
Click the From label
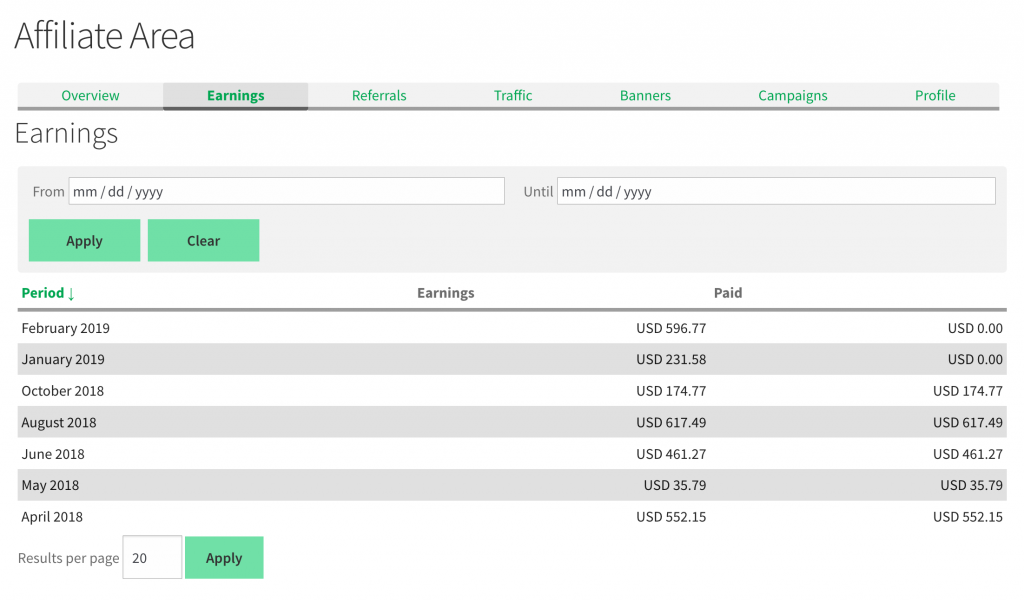click(x=48, y=191)
